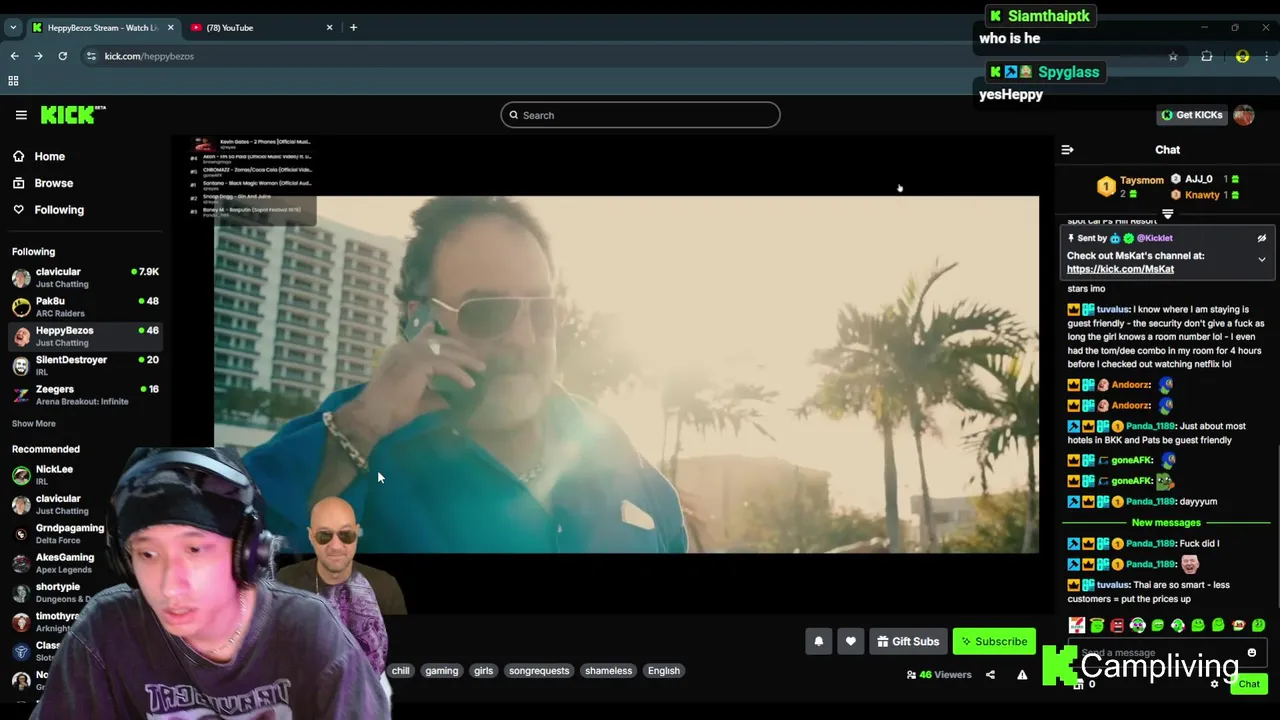This screenshot has width=1280, height=720.
Task: Click tuvalus username in first message
Action: (1112, 310)
